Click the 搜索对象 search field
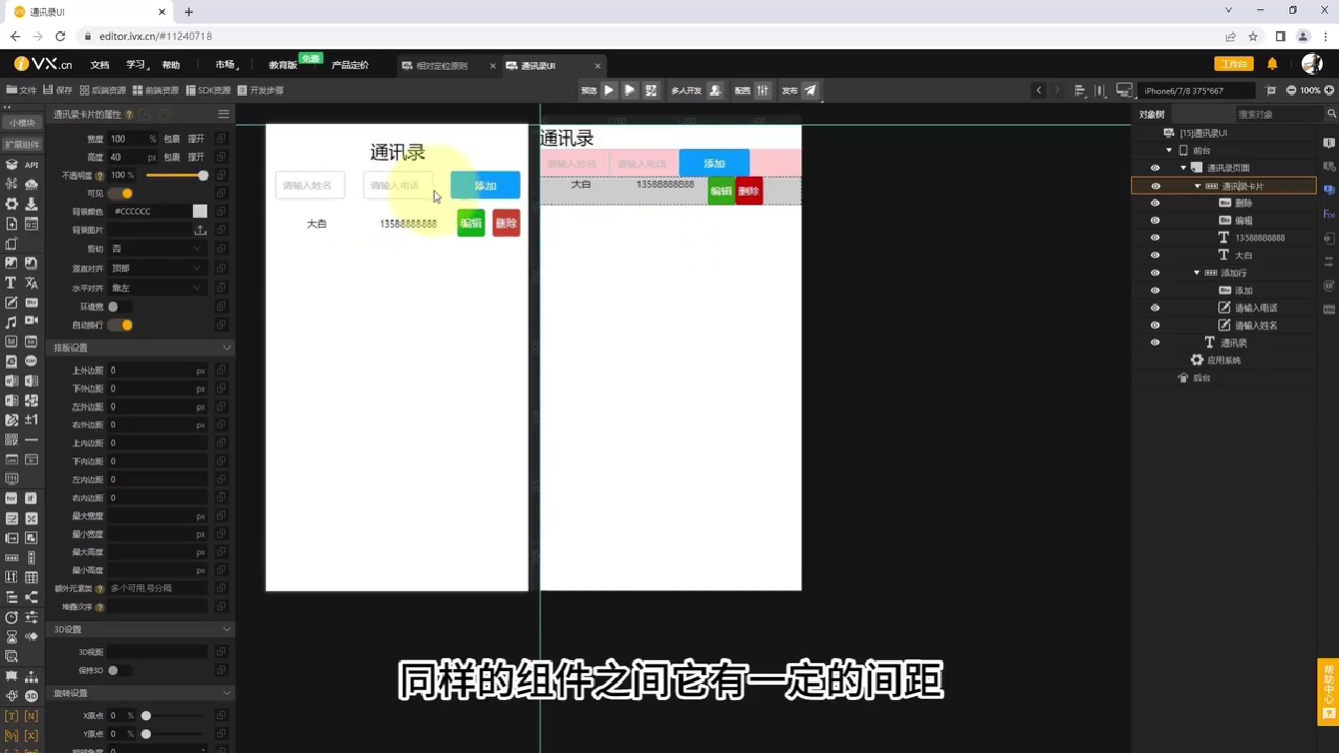 coord(1279,114)
